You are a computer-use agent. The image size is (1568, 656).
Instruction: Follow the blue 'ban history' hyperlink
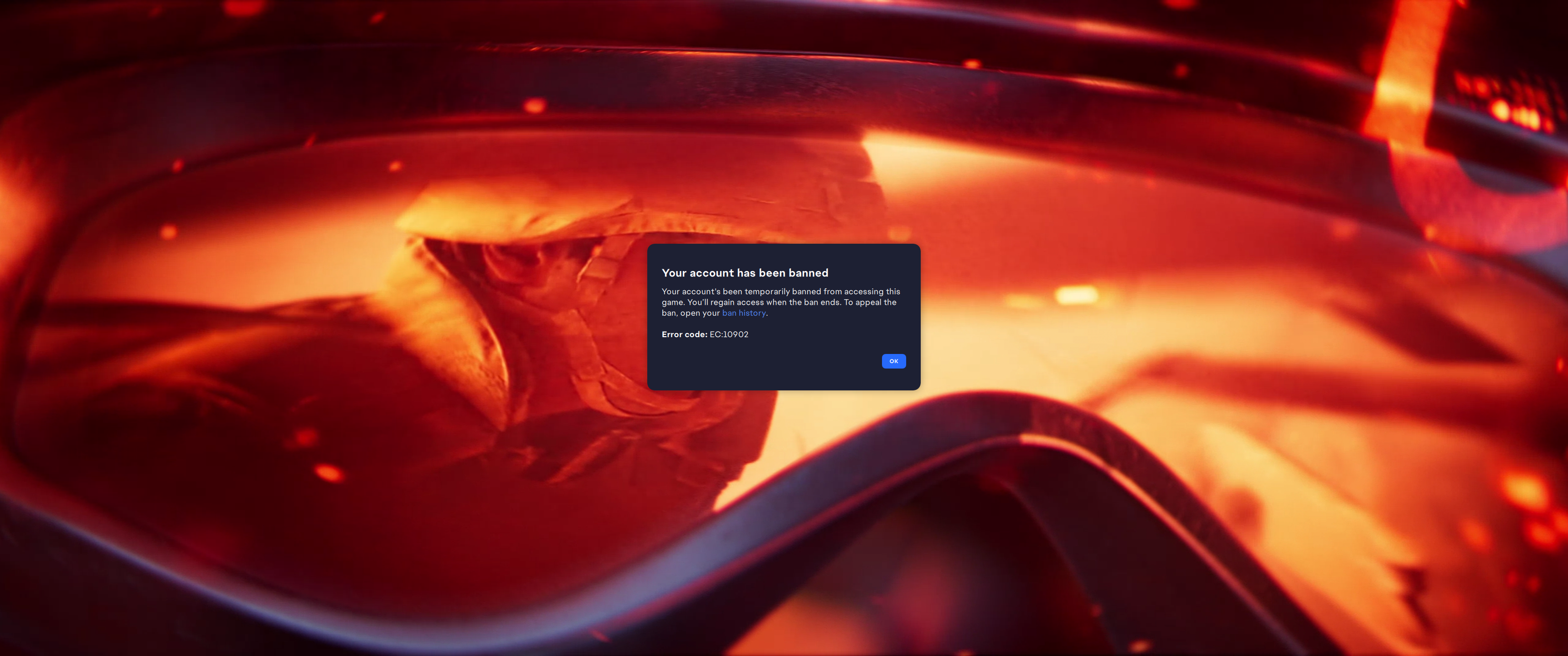[743, 313]
